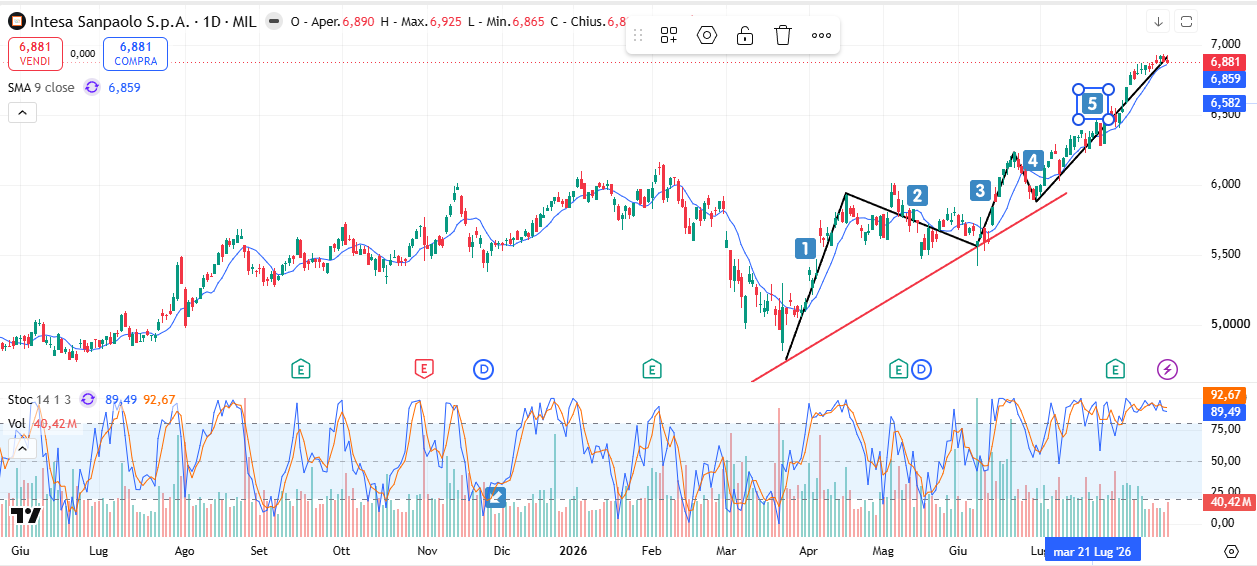
Task: Click the orange 92,67 legend value
Action: tap(159, 400)
